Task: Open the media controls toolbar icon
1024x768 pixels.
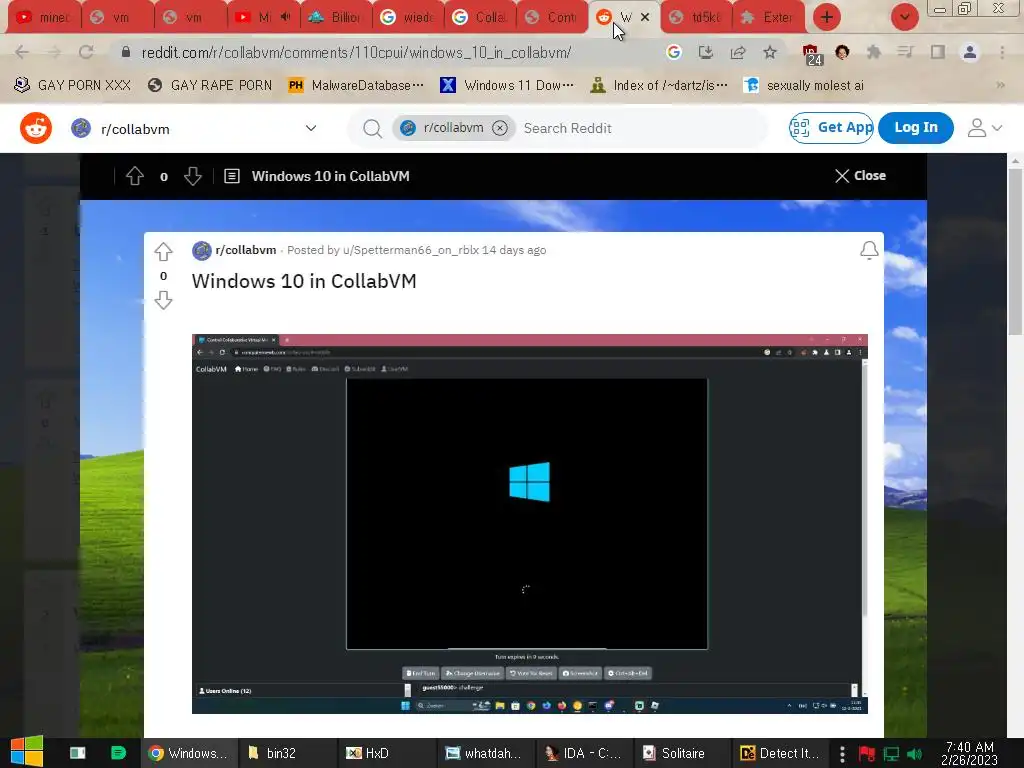Action: (x=906, y=52)
